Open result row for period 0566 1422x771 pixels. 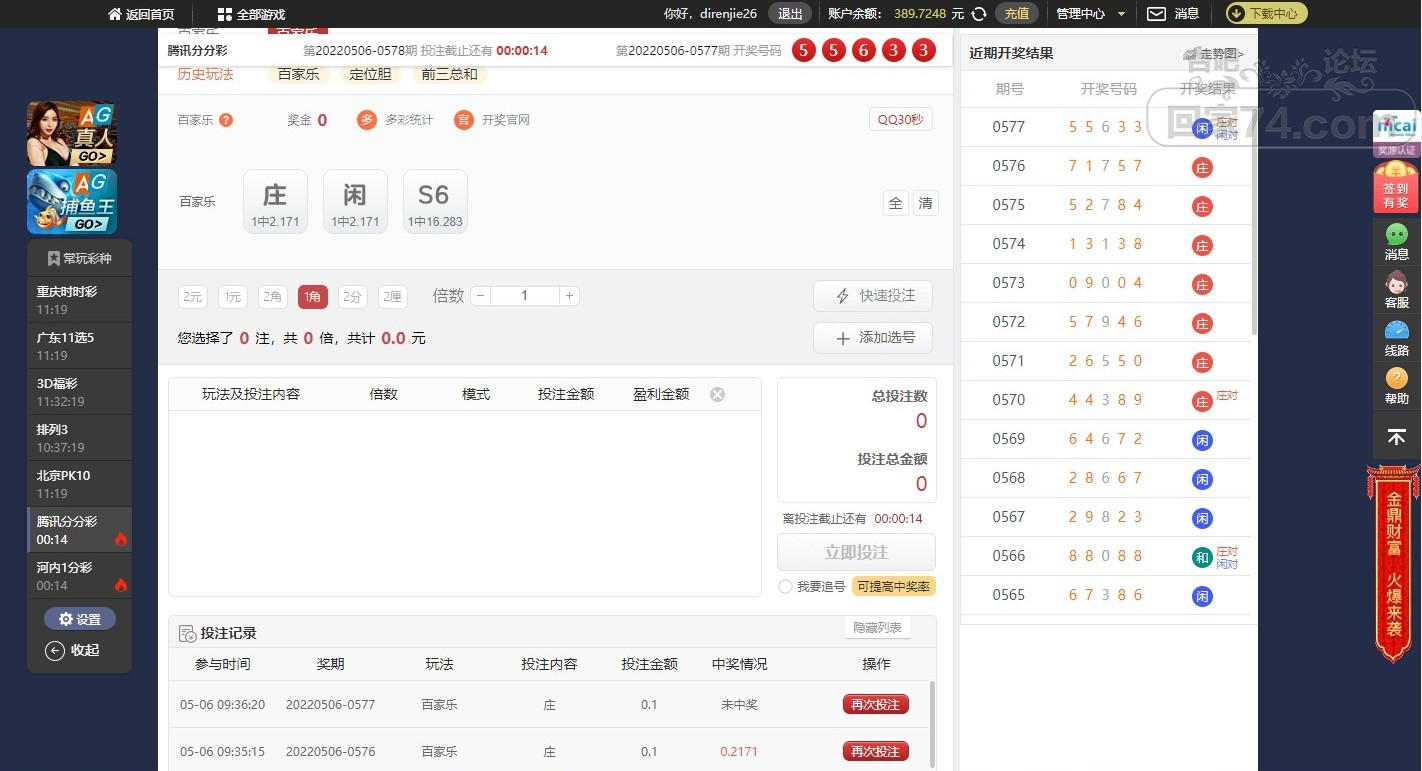point(1106,556)
